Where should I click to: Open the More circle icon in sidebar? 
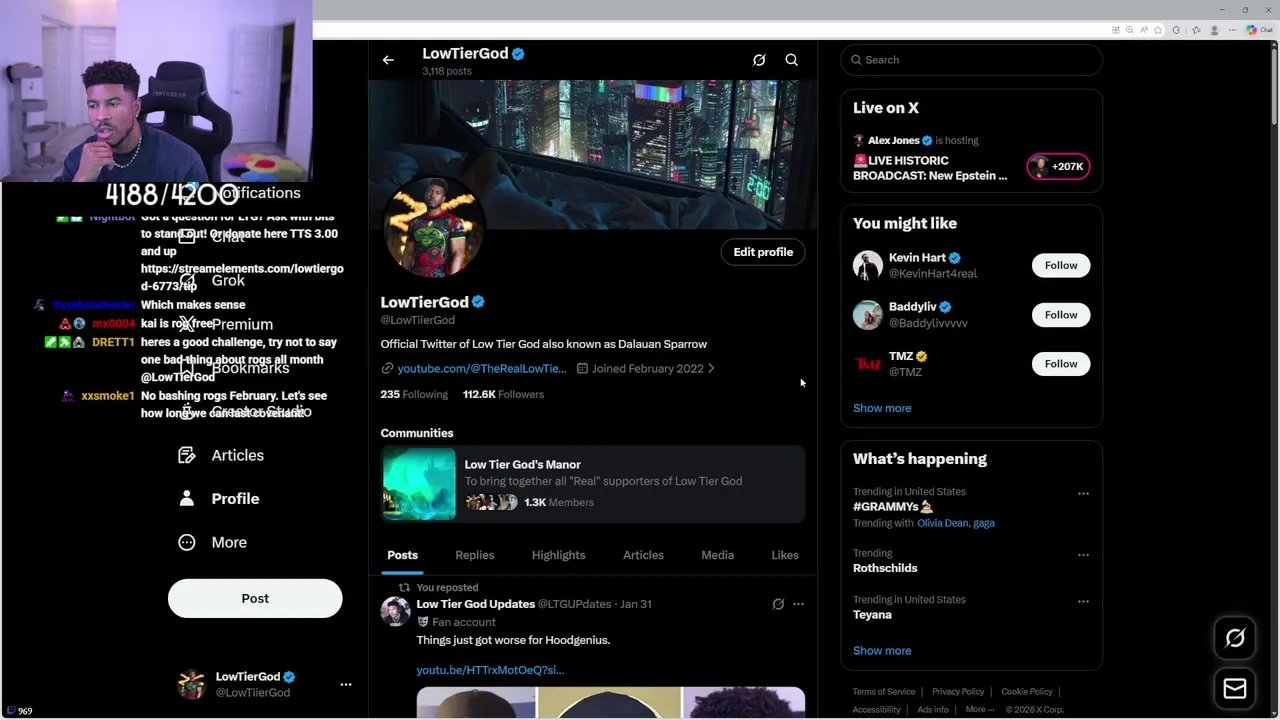point(186,542)
